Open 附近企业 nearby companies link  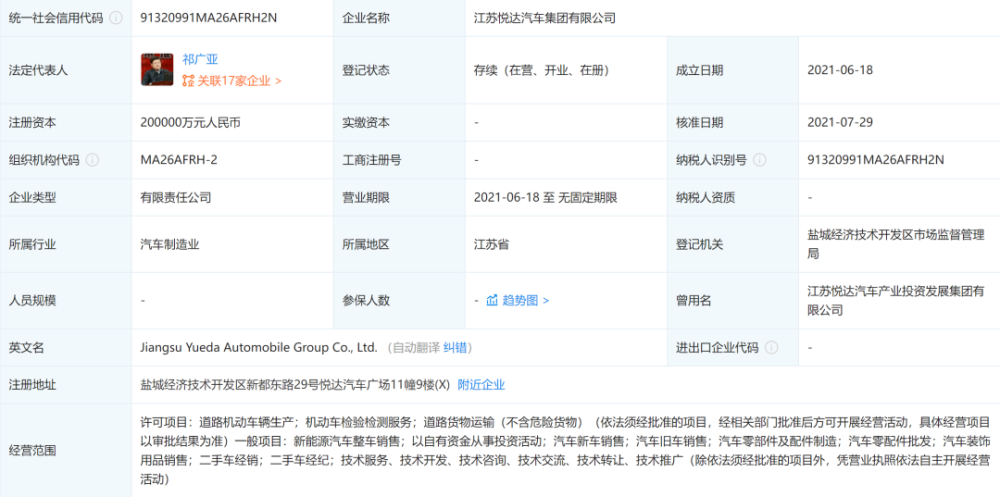pyautogui.click(x=481, y=385)
